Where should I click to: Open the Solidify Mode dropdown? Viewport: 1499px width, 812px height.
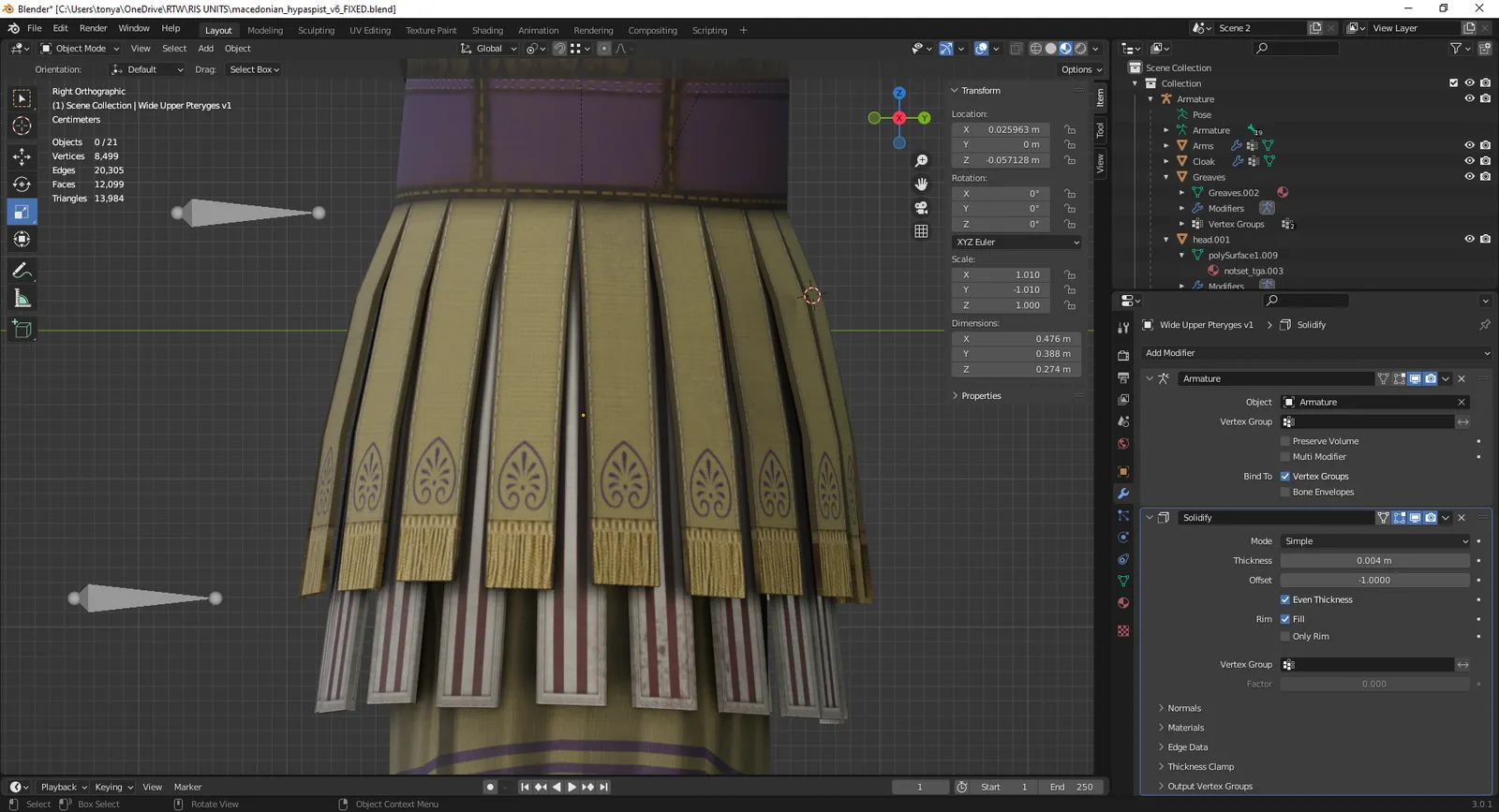pyautogui.click(x=1375, y=541)
